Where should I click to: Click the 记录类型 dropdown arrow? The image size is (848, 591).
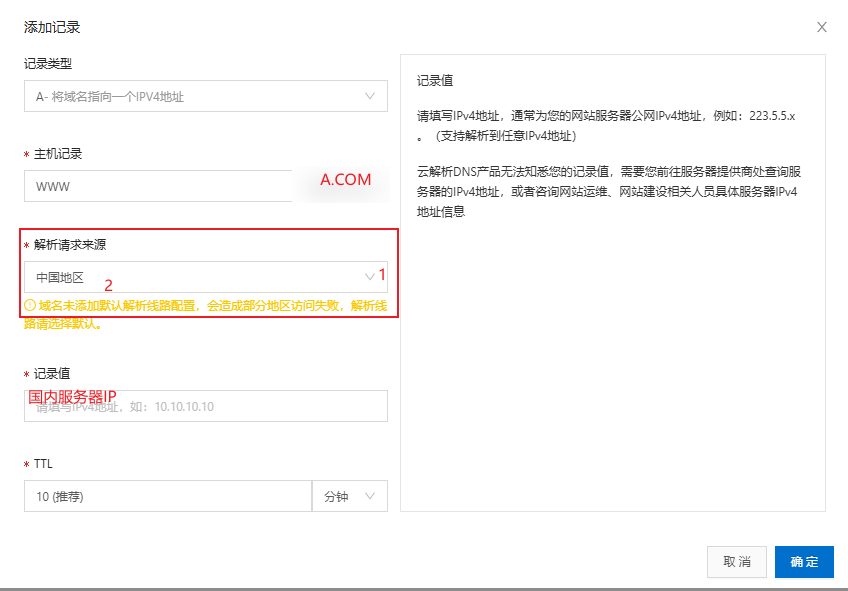click(370, 96)
